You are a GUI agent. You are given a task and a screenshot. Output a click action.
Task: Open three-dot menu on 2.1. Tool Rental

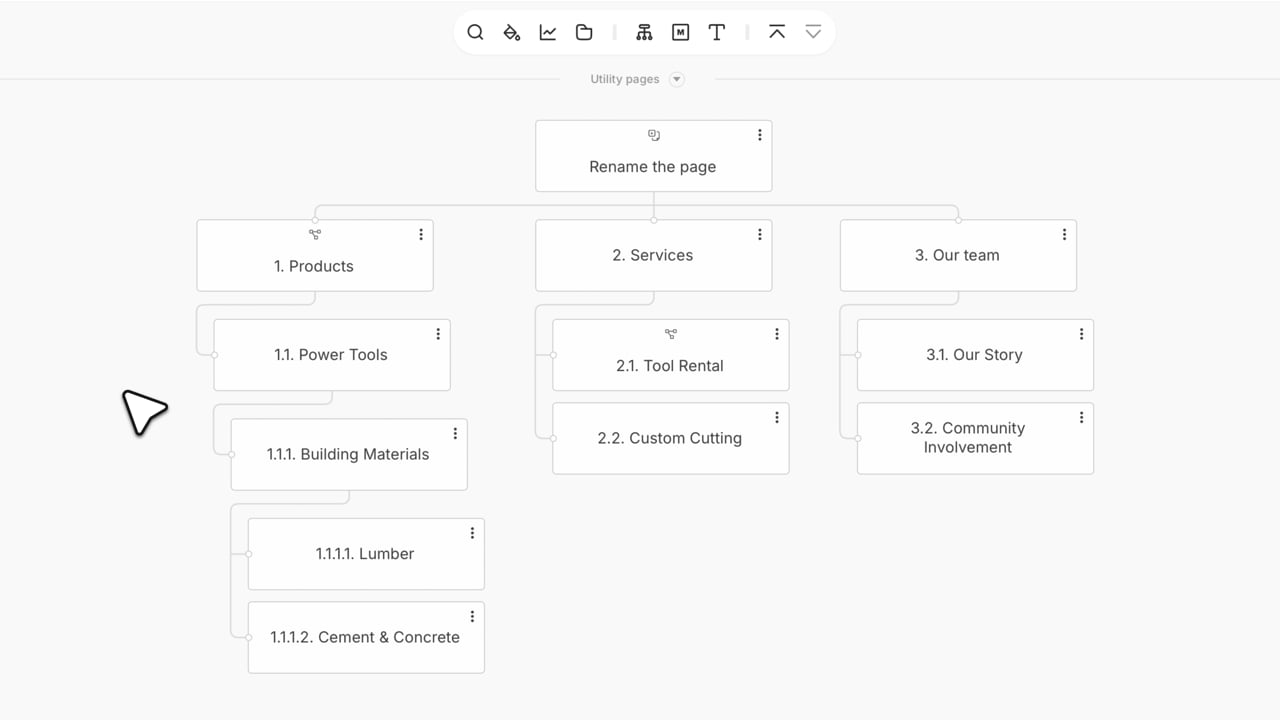coord(777,334)
